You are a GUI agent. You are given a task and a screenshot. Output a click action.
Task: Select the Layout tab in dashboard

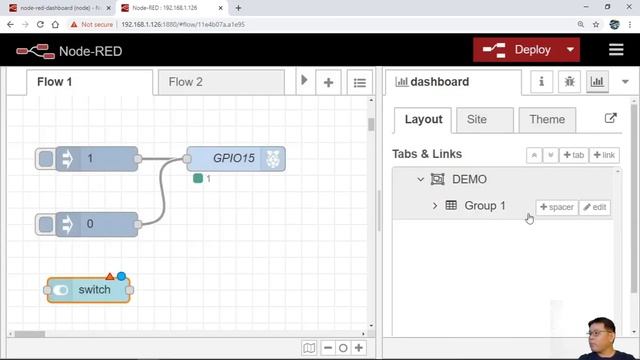tap(423, 120)
